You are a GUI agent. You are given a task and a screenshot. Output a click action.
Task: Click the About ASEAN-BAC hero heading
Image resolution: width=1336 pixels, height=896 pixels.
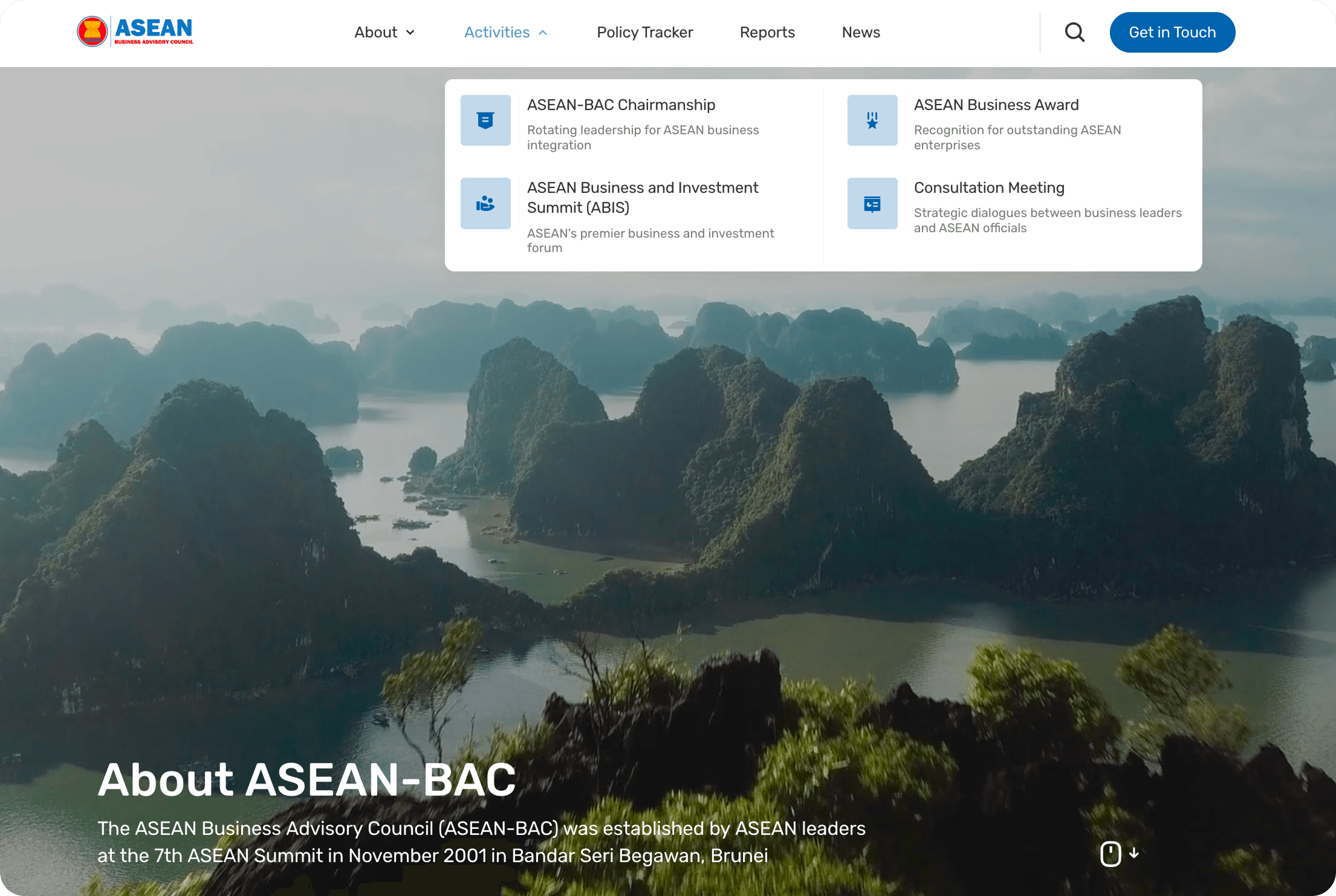point(307,779)
